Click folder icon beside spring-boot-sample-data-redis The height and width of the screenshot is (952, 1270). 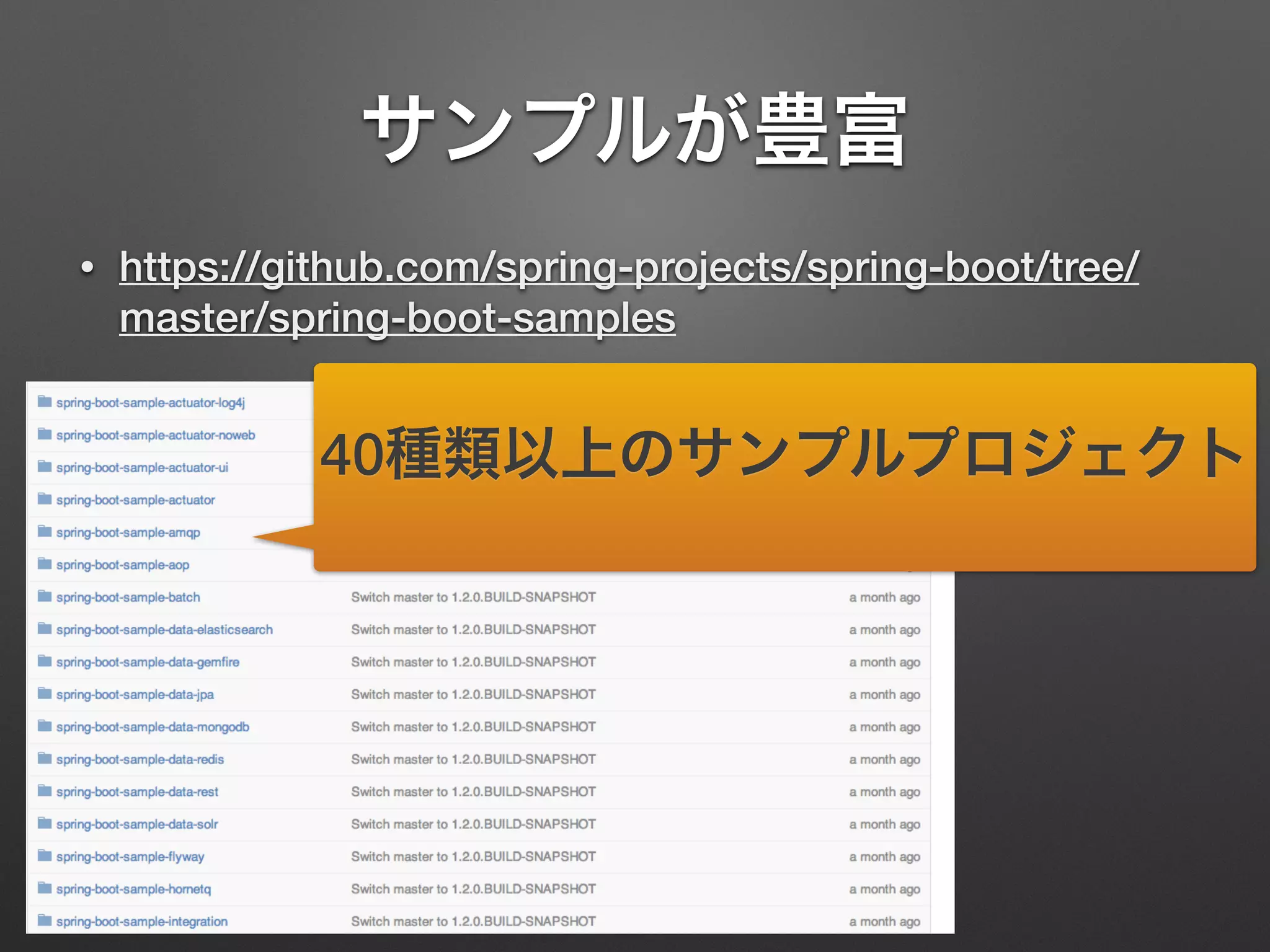click(x=45, y=758)
